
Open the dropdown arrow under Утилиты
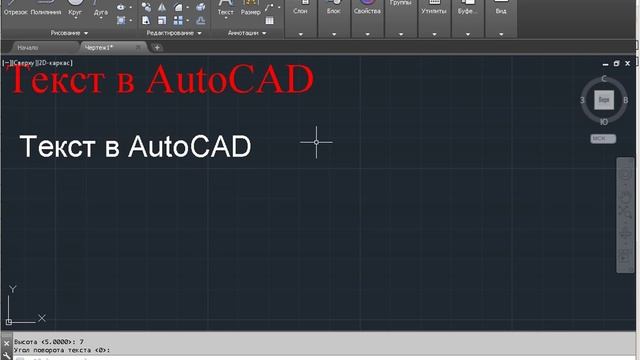[434, 34]
